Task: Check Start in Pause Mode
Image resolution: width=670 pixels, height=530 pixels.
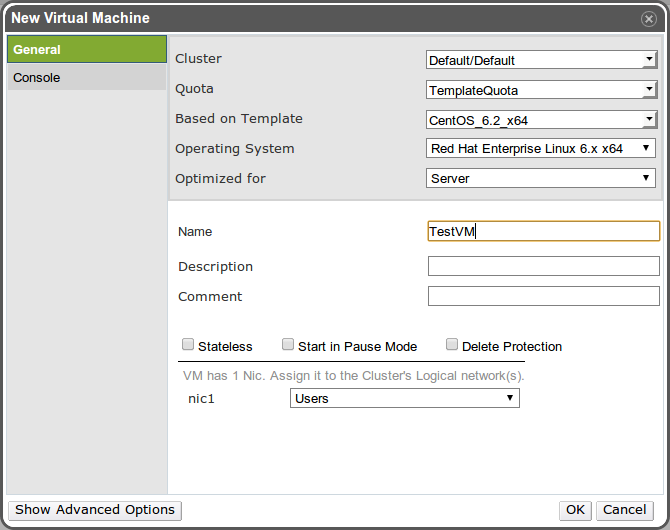Action: pos(288,346)
